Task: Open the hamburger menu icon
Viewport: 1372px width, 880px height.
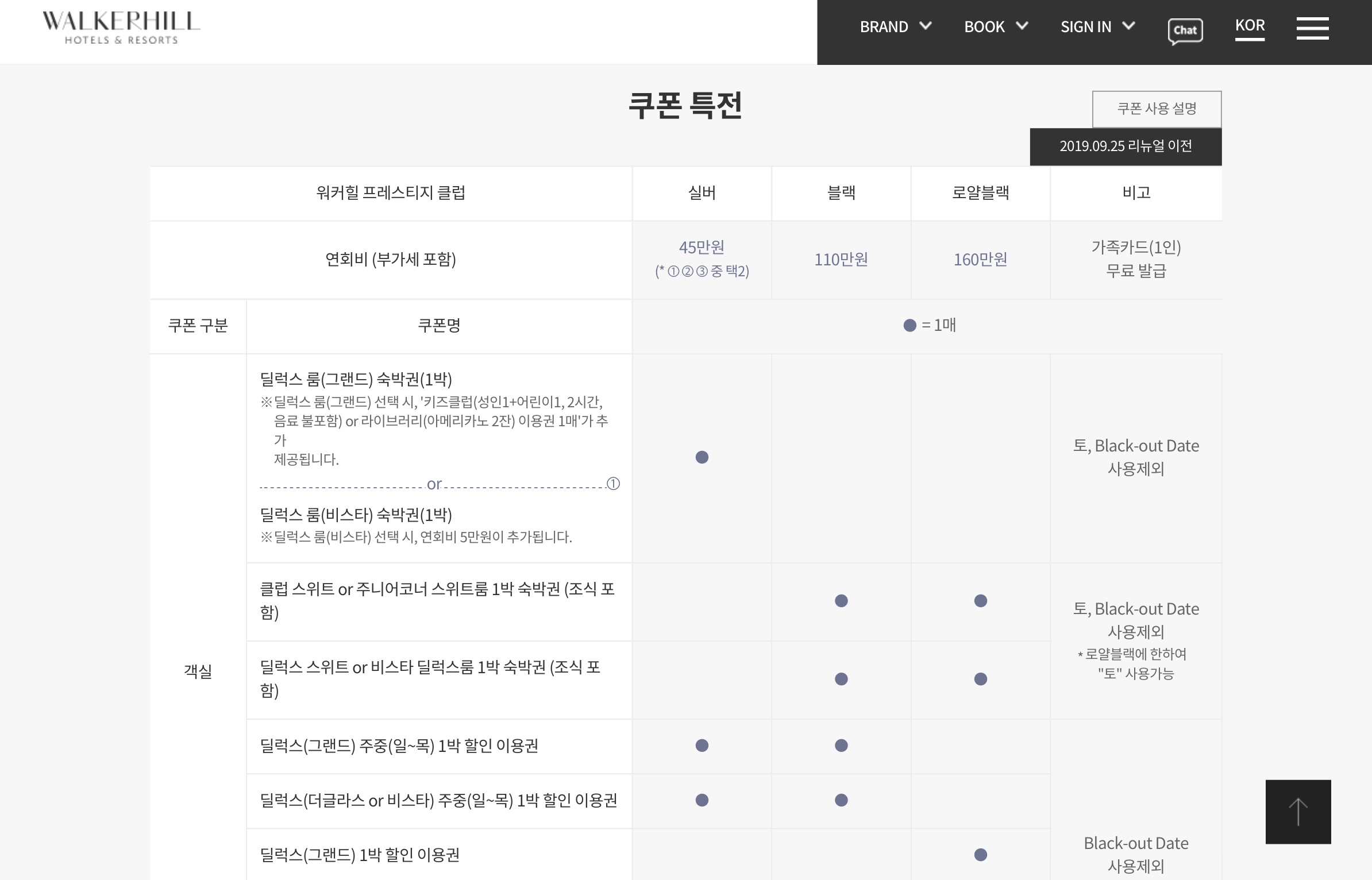Action: (1312, 28)
